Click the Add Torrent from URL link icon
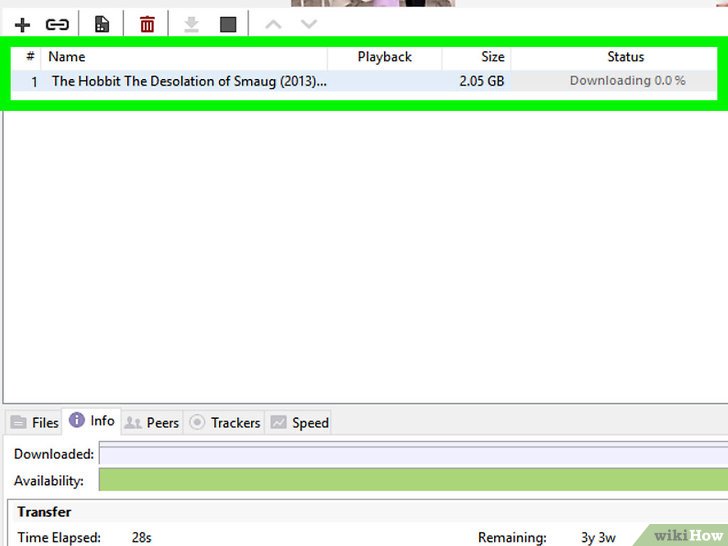 click(57, 25)
